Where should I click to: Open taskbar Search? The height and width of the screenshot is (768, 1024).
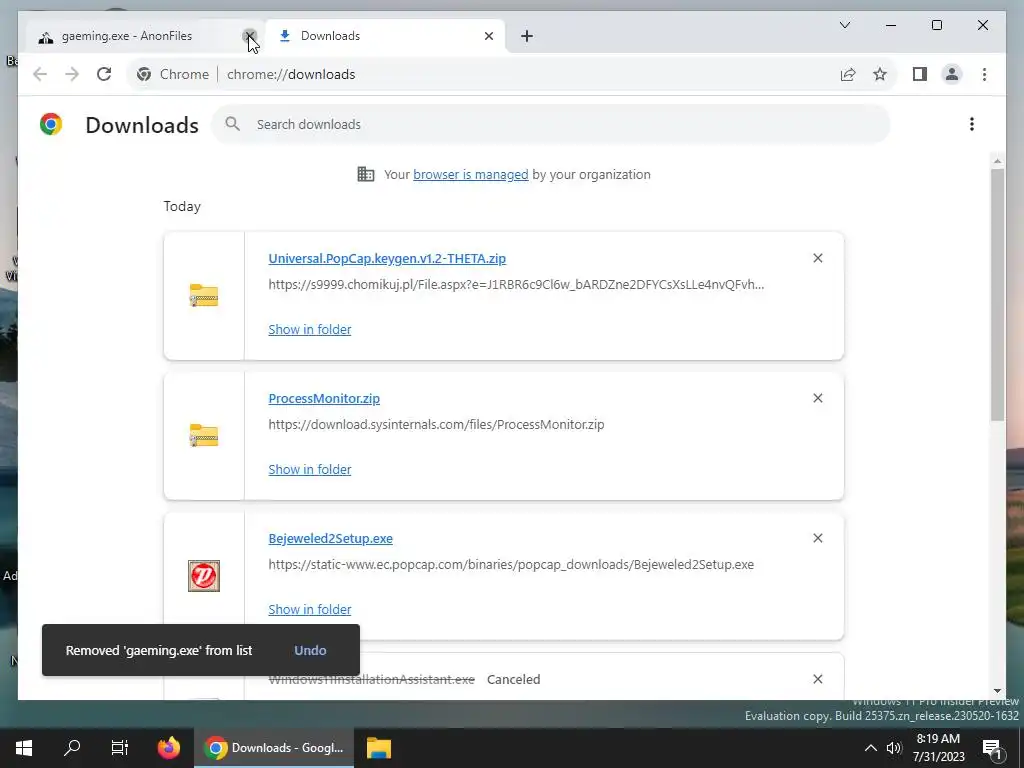pos(72,748)
